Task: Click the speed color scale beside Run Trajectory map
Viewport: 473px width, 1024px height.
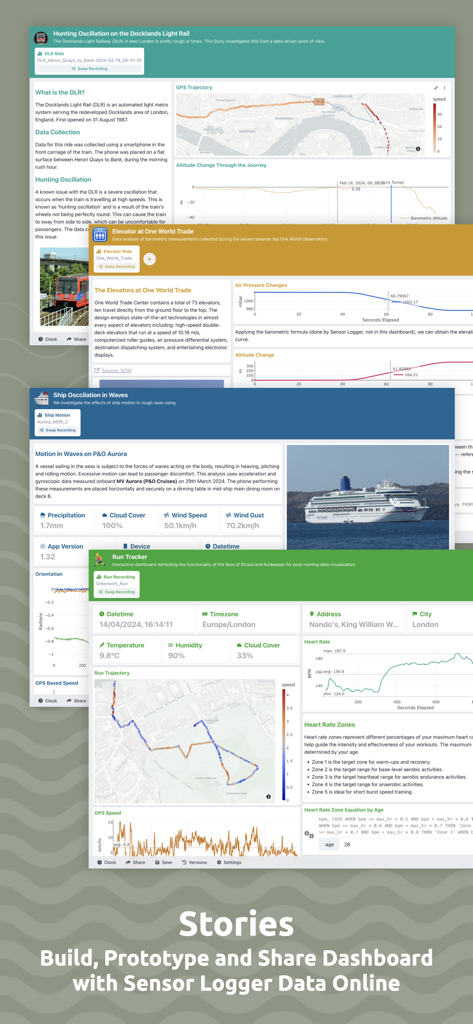Action: [x=284, y=744]
